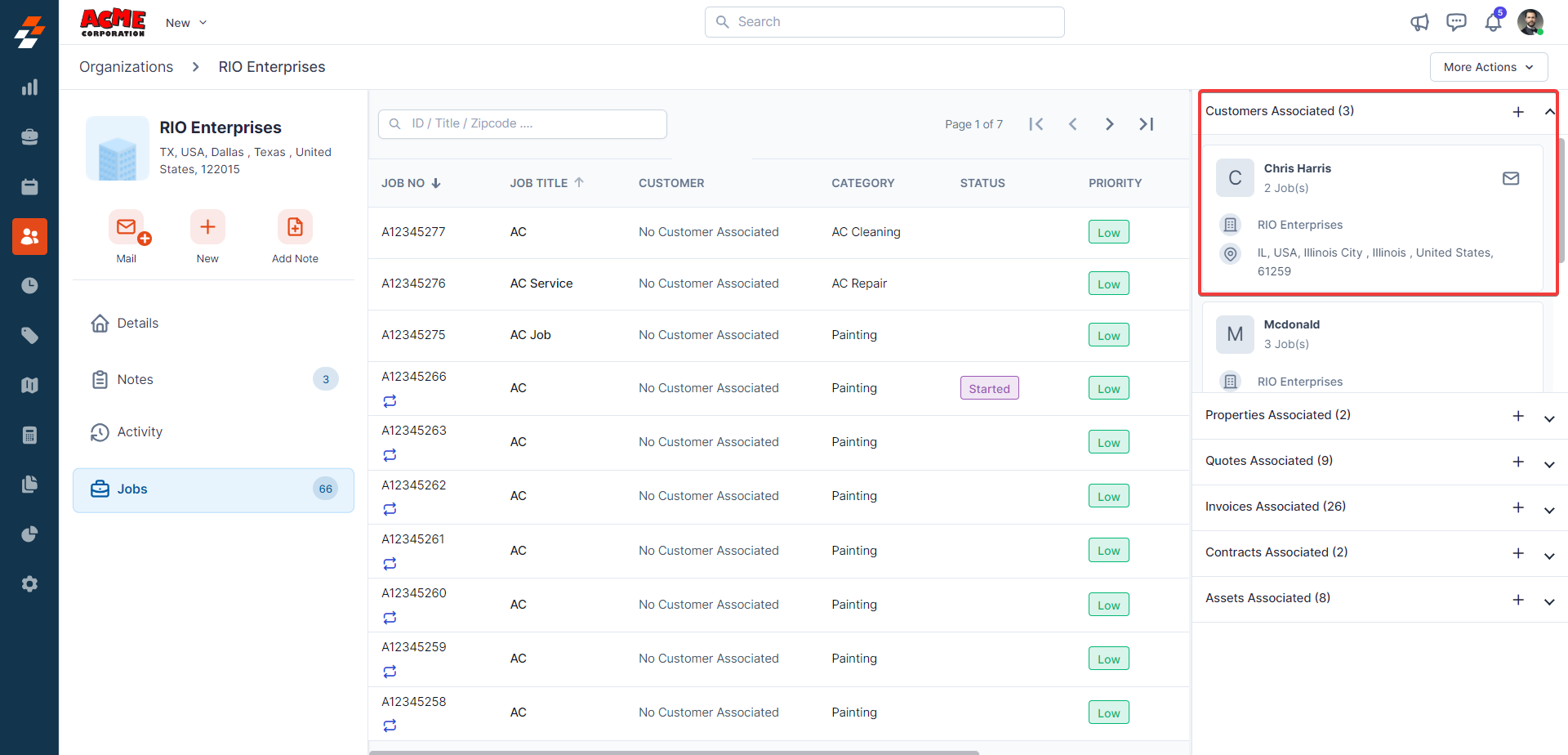Go to the last page of jobs
This screenshot has width=1568, height=755.
1146,124
